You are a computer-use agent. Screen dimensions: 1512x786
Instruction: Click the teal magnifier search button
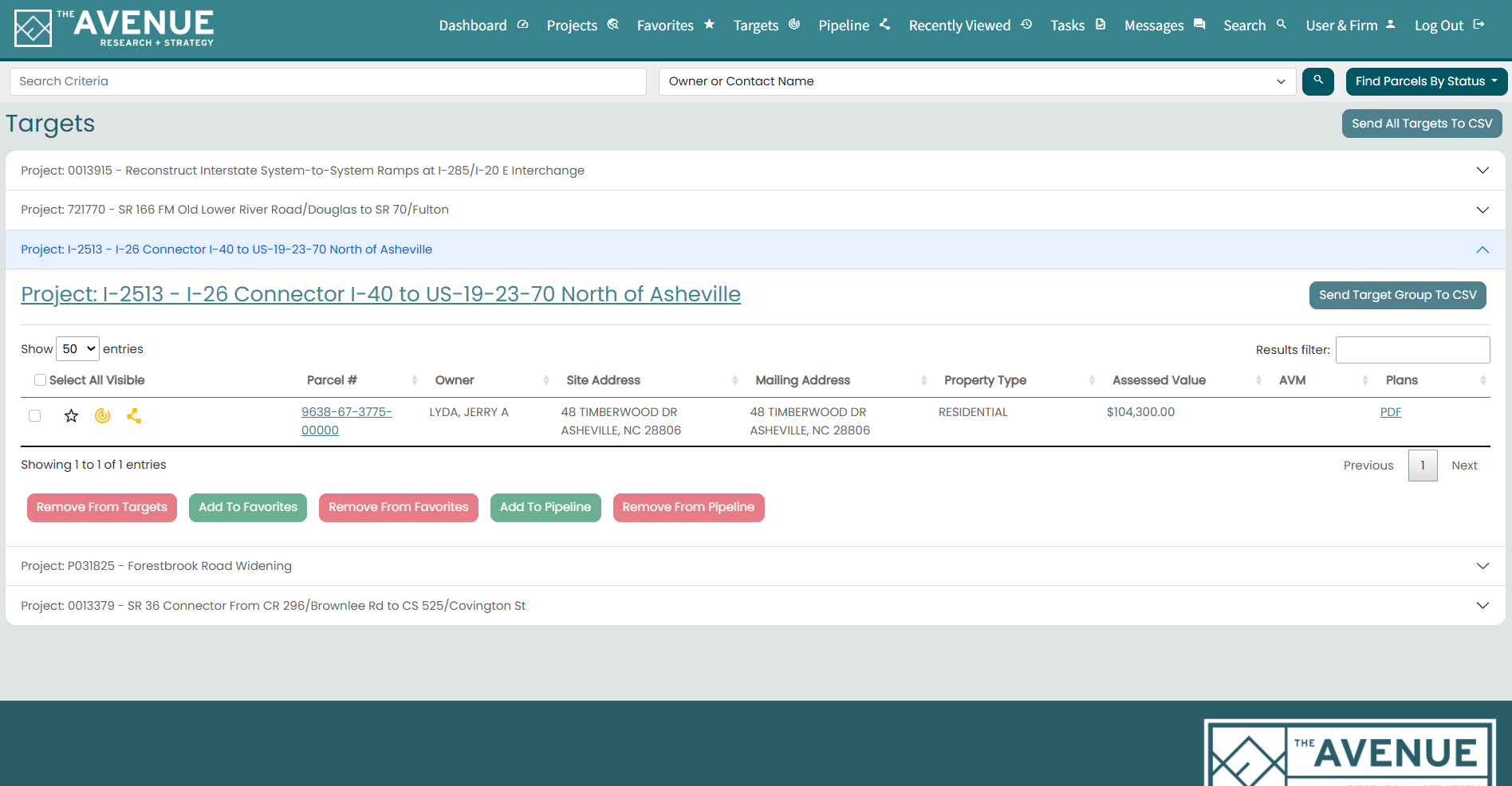tap(1318, 81)
